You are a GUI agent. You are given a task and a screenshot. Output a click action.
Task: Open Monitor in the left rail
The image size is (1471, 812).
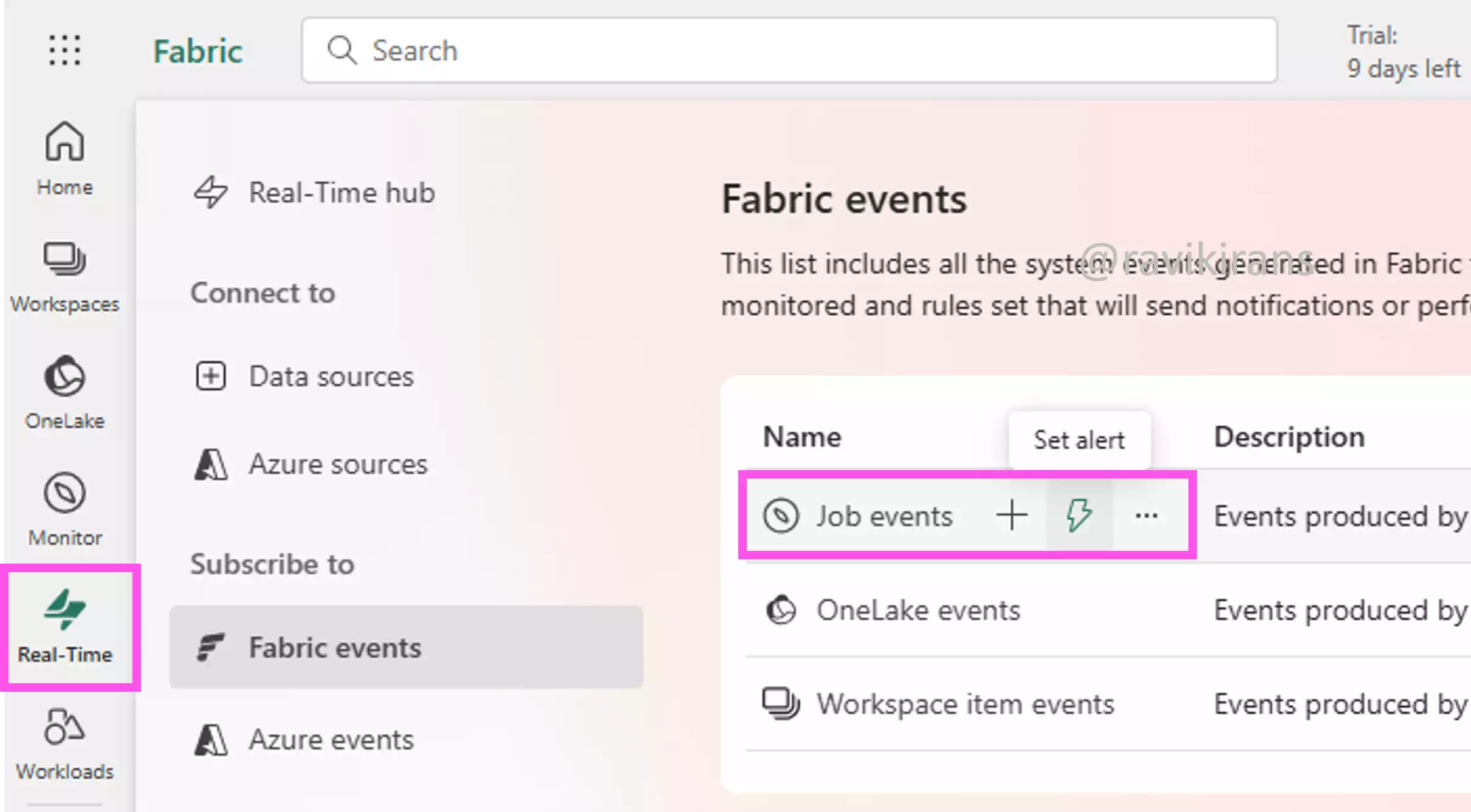click(x=64, y=510)
